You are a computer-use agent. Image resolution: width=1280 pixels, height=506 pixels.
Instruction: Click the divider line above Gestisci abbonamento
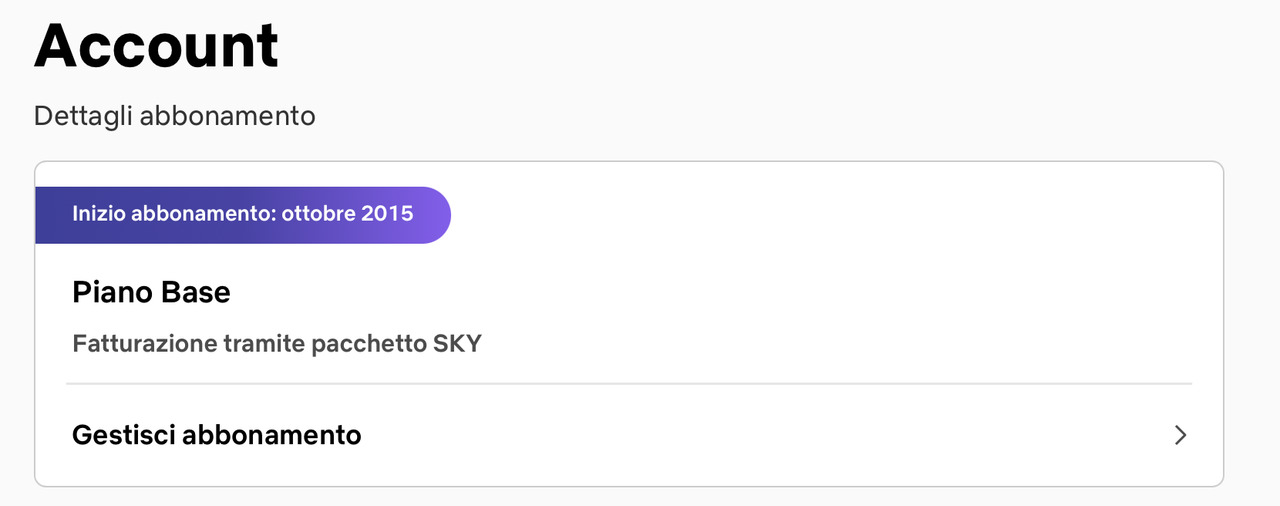[629, 383]
